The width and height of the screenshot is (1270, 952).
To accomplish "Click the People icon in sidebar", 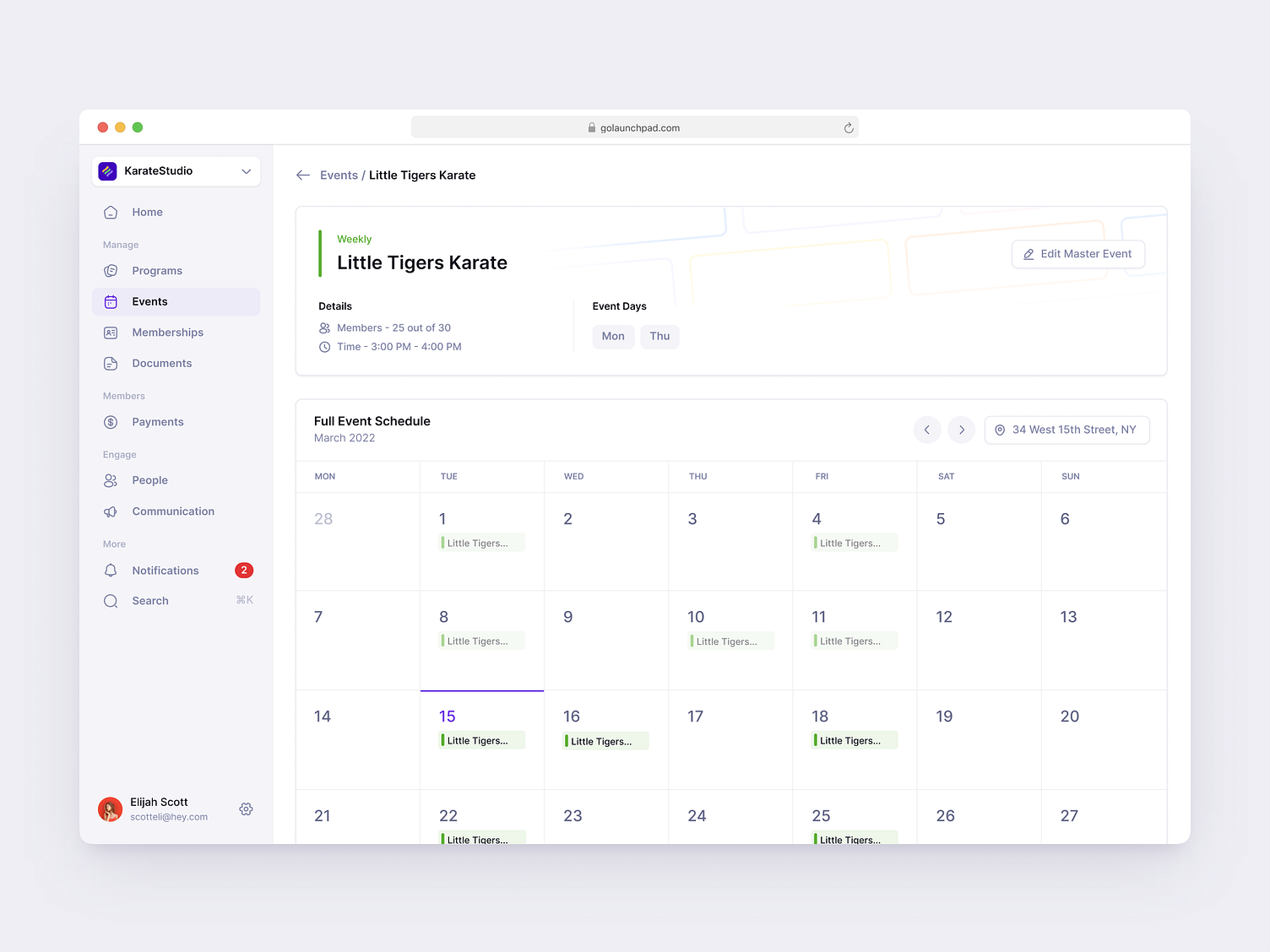I will click(111, 480).
